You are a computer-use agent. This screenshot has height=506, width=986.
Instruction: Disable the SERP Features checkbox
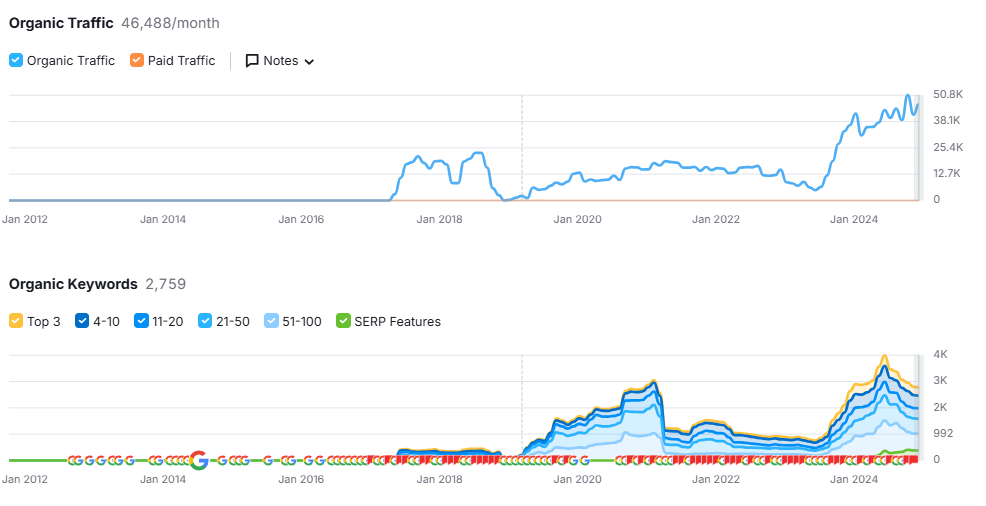click(344, 321)
